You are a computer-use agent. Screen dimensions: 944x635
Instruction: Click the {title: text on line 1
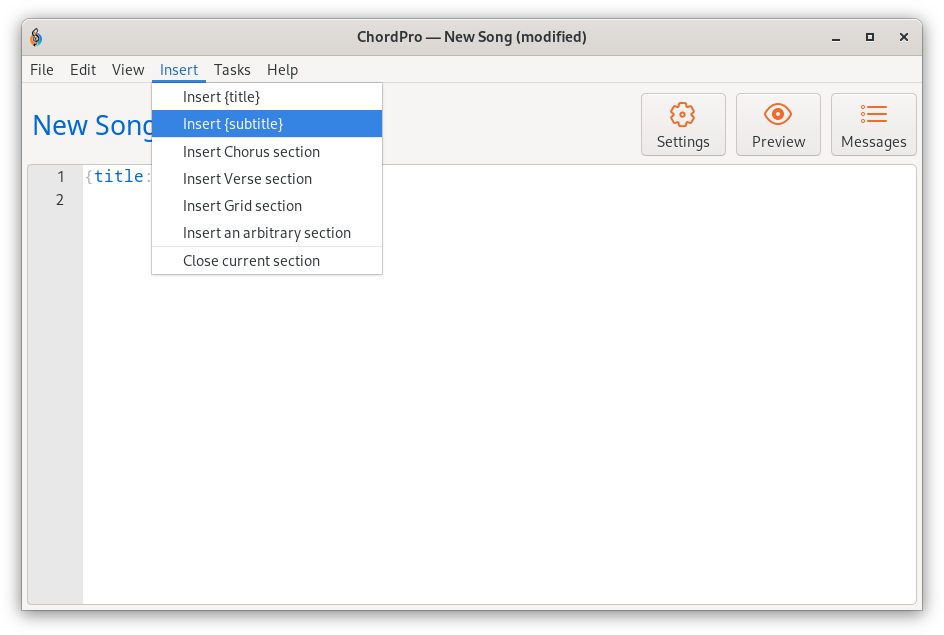point(117,176)
